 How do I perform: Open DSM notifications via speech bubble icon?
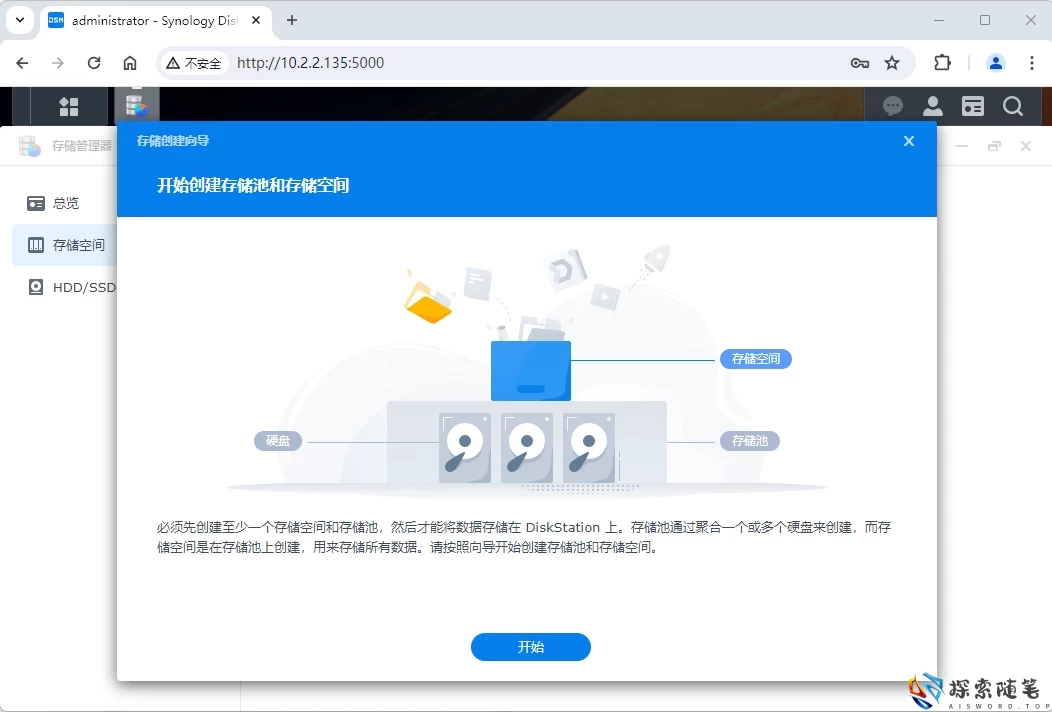[x=892, y=105]
